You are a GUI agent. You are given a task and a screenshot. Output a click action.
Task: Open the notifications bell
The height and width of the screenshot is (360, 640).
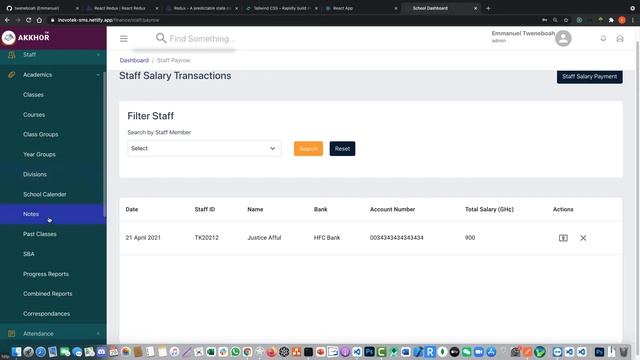point(603,38)
